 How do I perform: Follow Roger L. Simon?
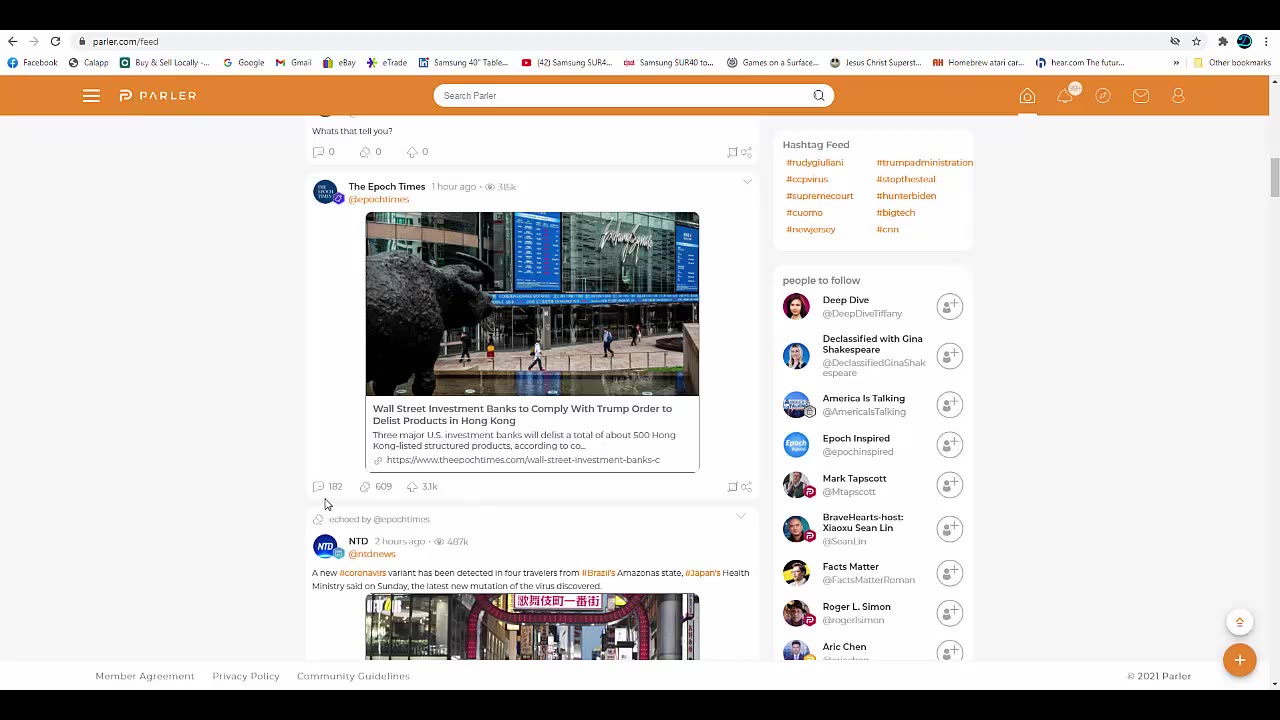(950, 613)
